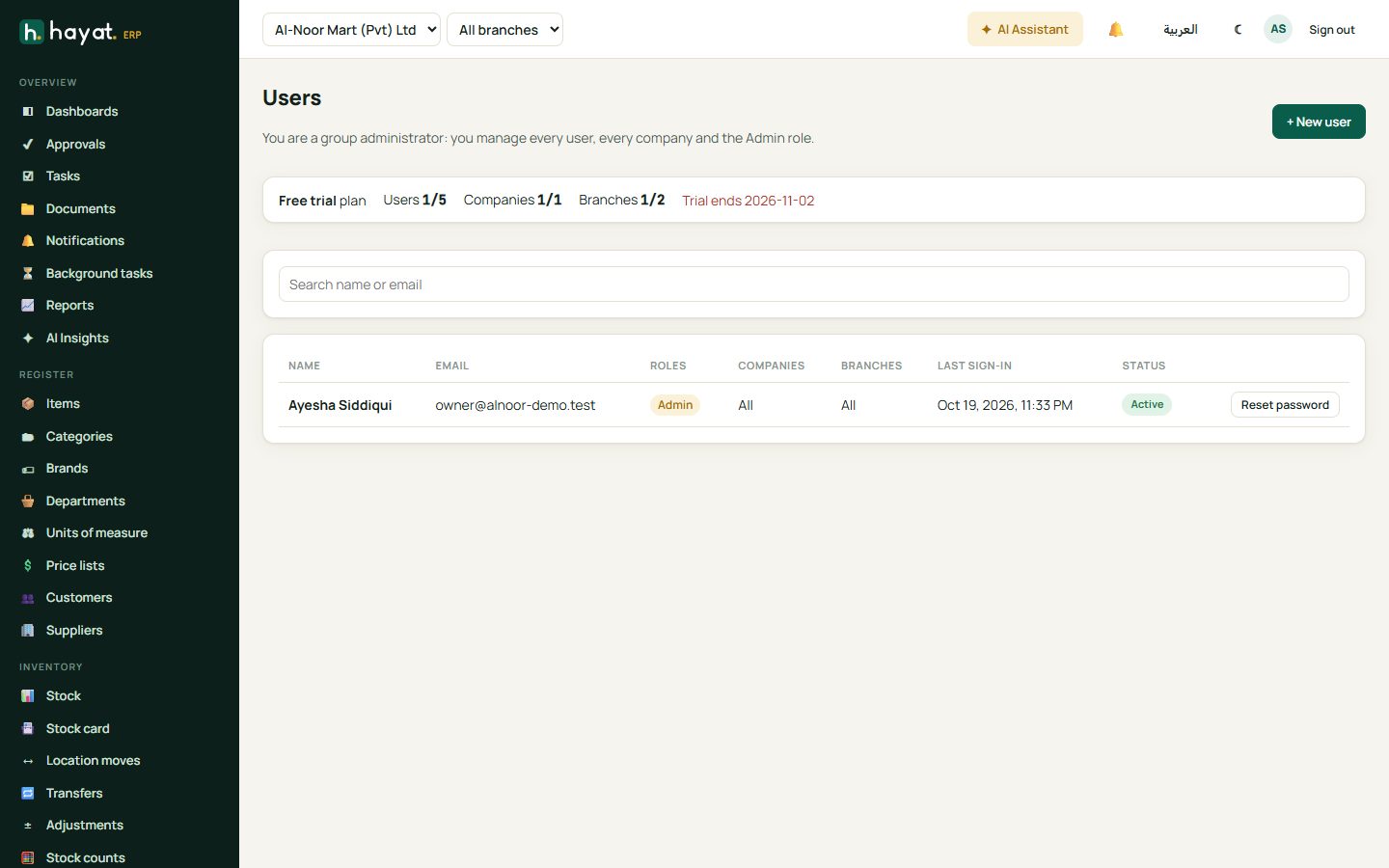The width and height of the screenshot is (1389, 868).
Task: Focus the Search name or email field
Action: tap(814, 285)
